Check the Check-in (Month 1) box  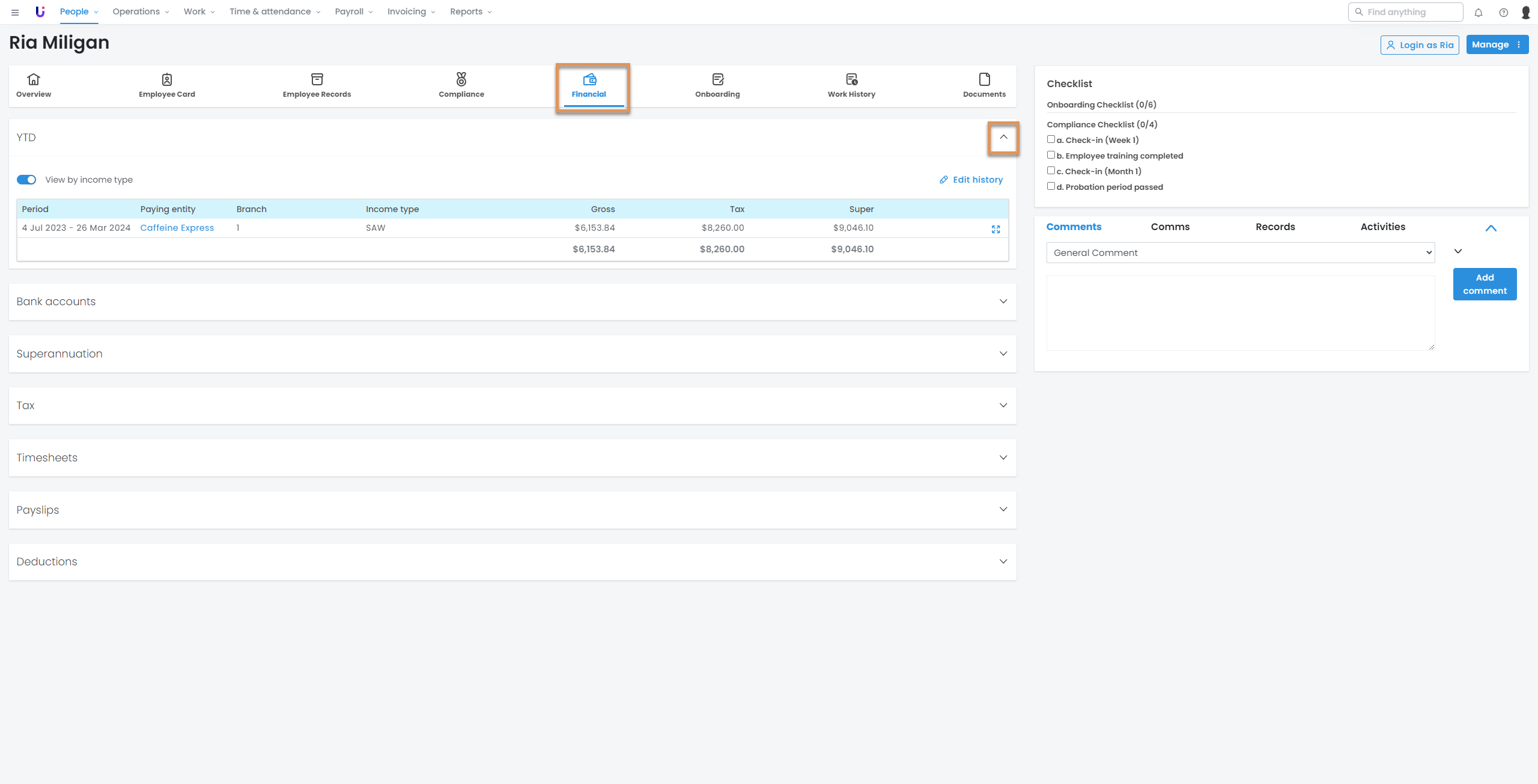[x=1051, y=171]
